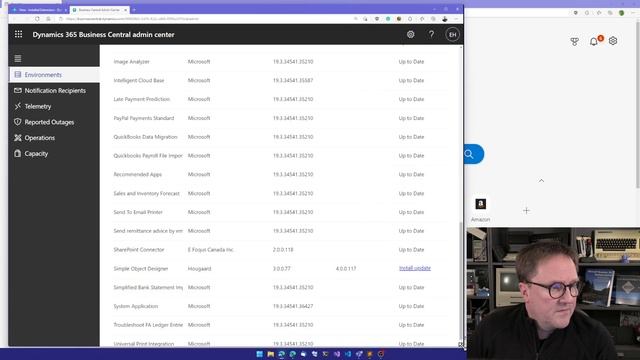Viewport: 640px width, 360px height.
Task: Open Notification Recipients page
Action: point(54,91)
